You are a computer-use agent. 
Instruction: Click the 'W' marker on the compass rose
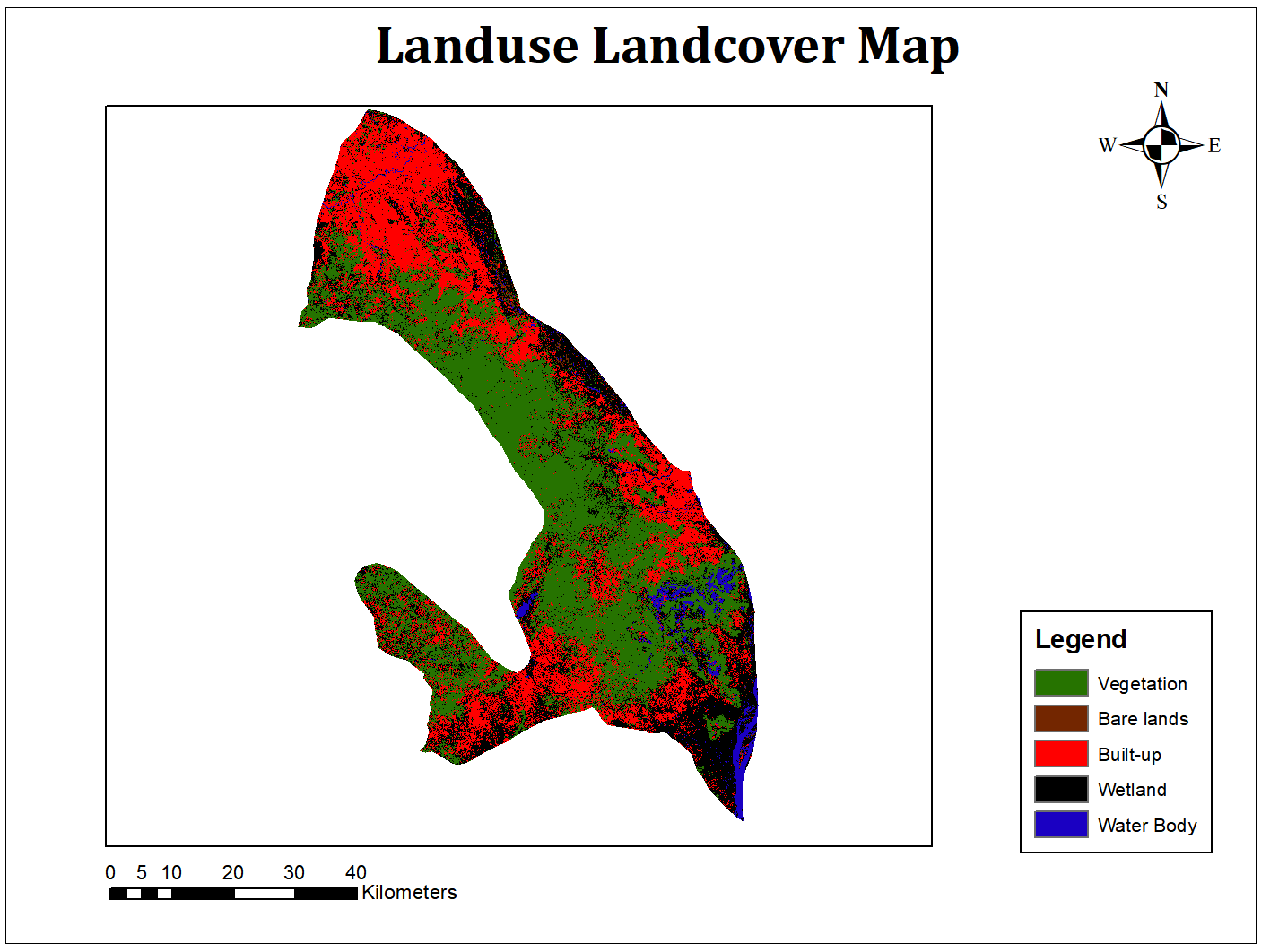[1109, 145]
